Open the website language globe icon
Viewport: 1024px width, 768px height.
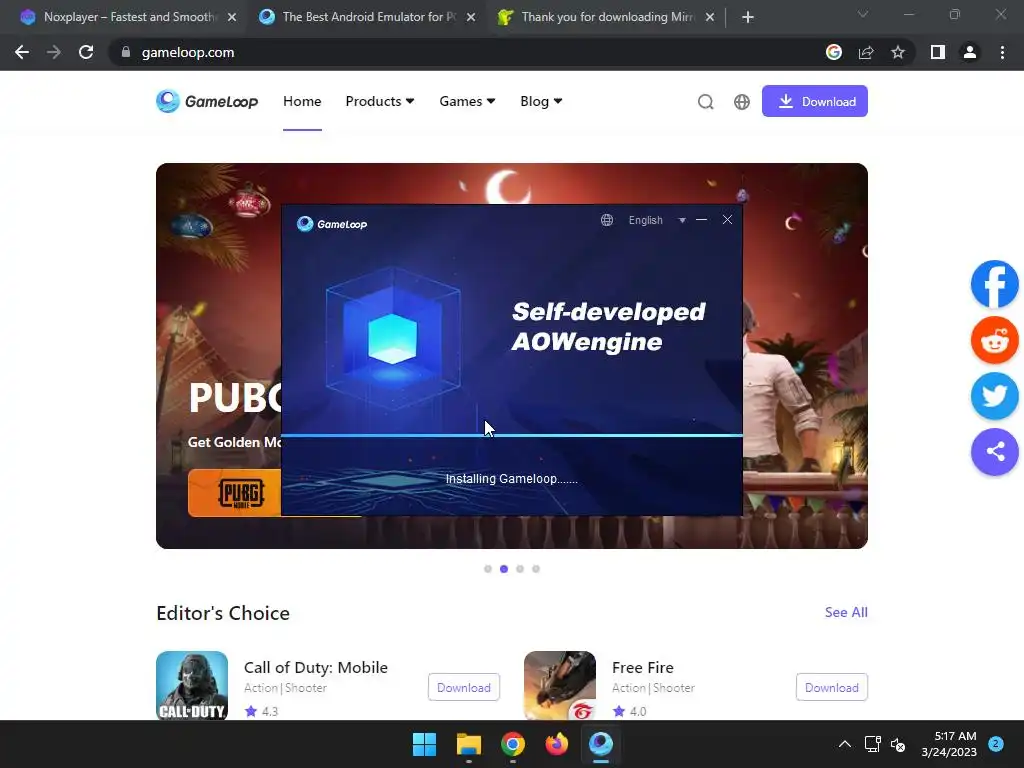[741, 102]
